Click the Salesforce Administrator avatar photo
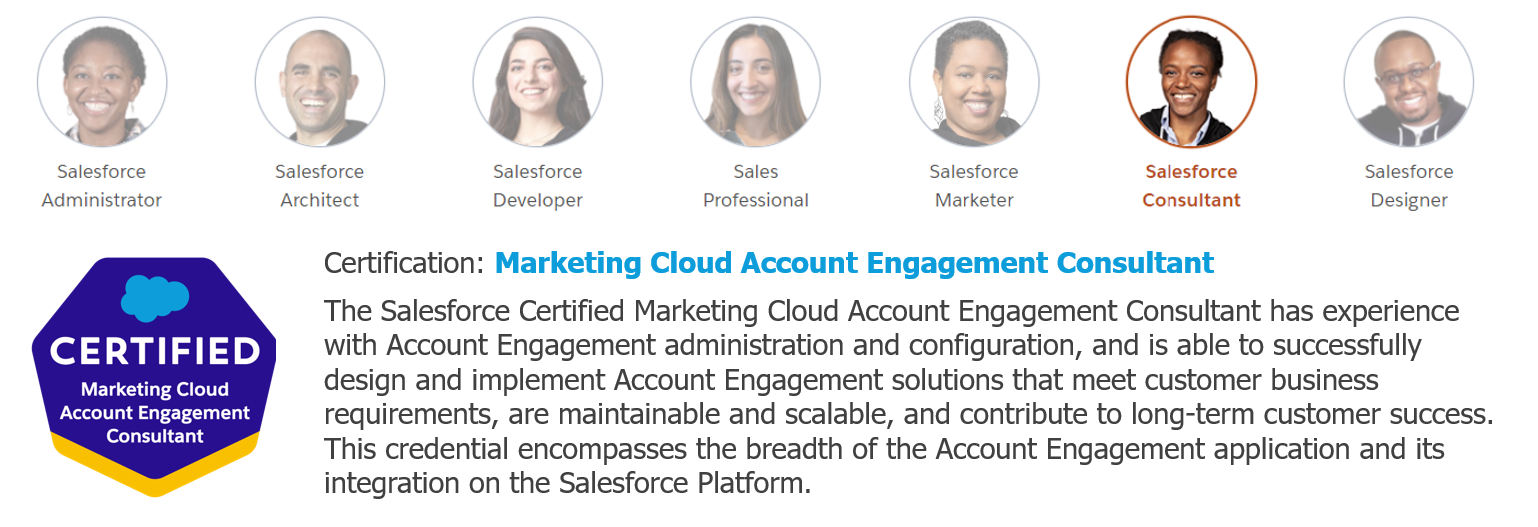 102,82
